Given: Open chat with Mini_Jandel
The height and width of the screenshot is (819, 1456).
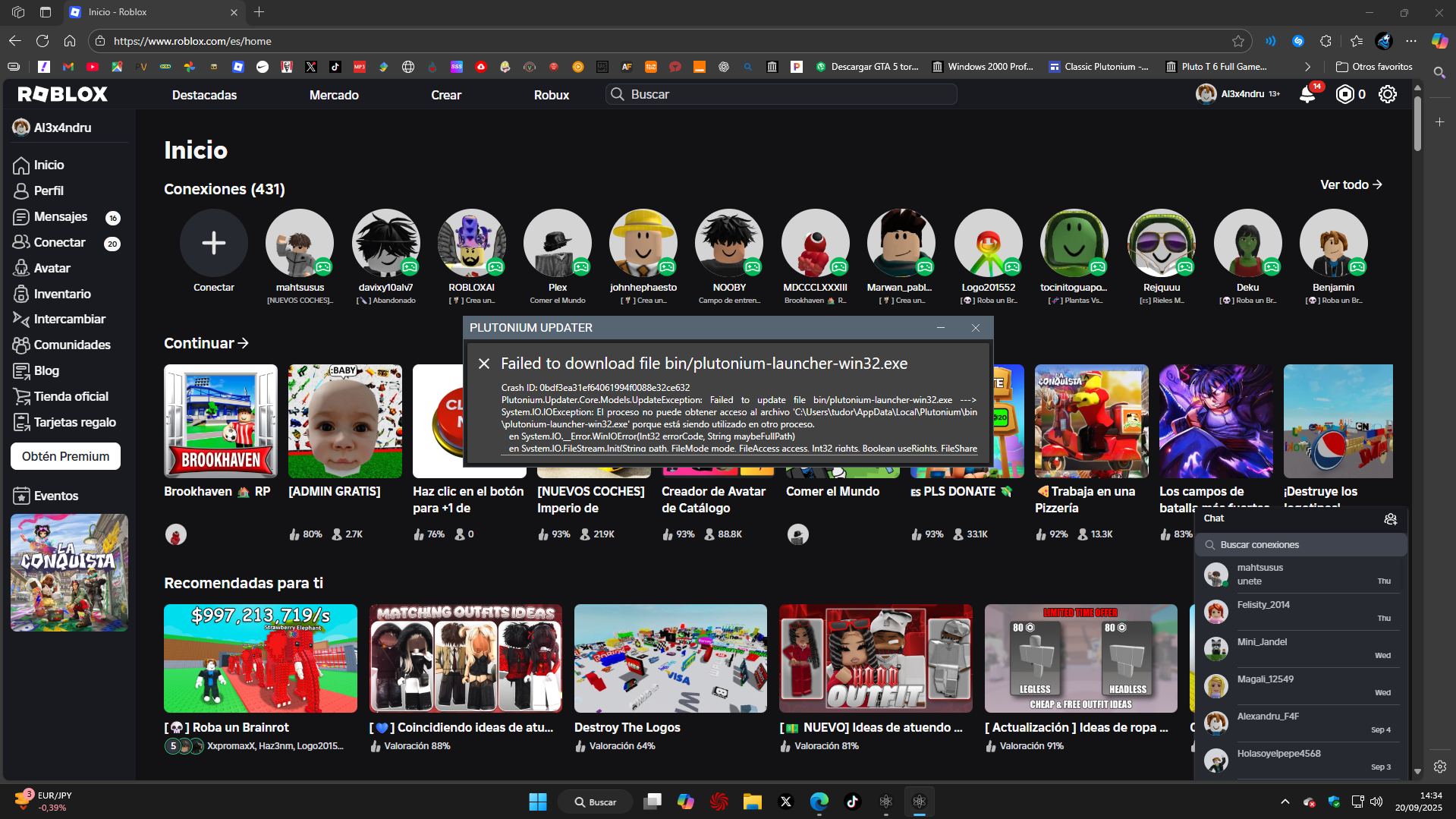Looking at the screenshot, I should coord(1300,649).
